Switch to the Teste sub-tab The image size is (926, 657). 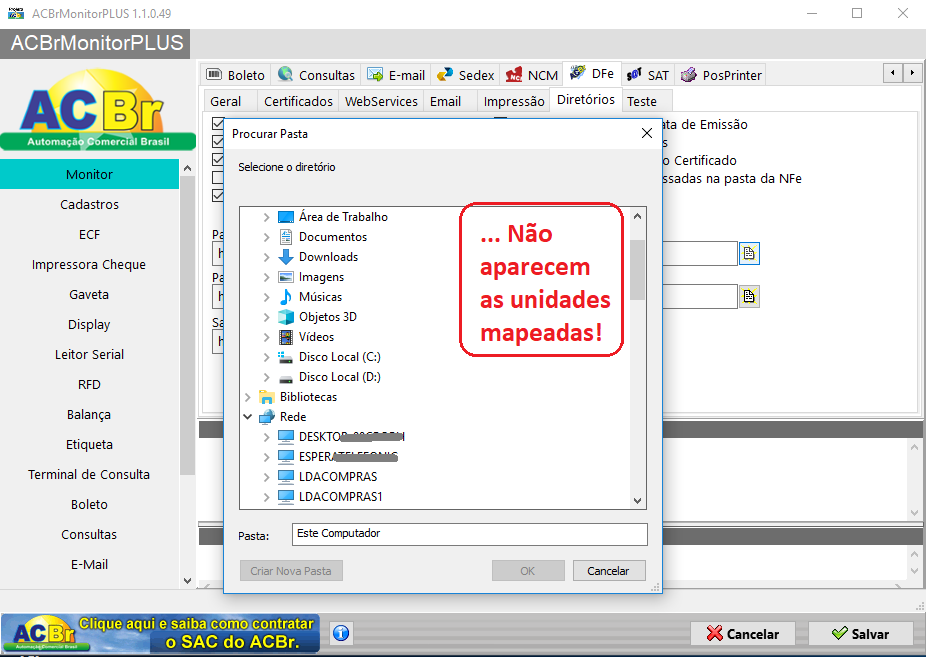tap(647, 101)
